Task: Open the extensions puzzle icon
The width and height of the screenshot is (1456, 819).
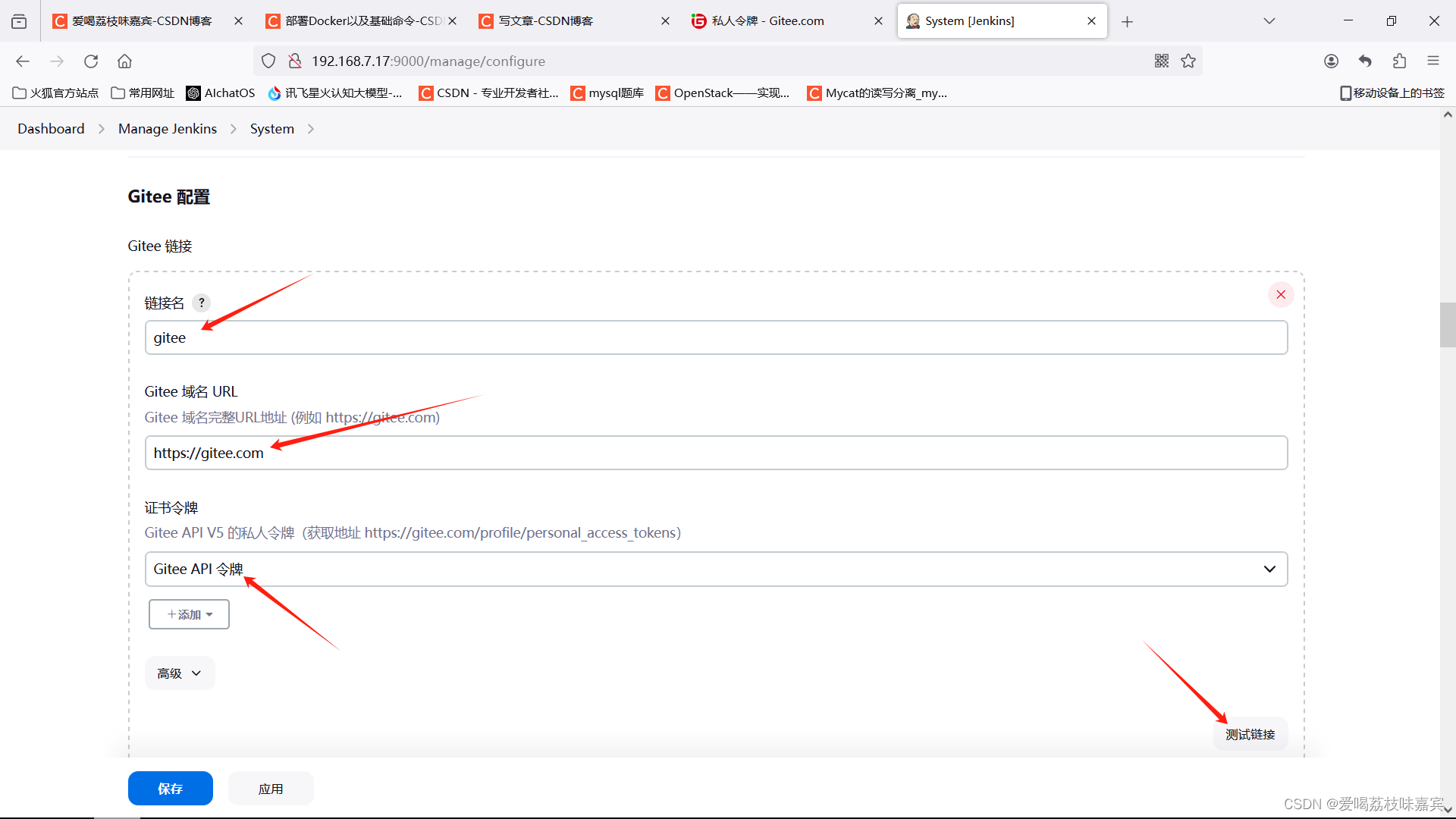Action: [x=1399, y=61]
